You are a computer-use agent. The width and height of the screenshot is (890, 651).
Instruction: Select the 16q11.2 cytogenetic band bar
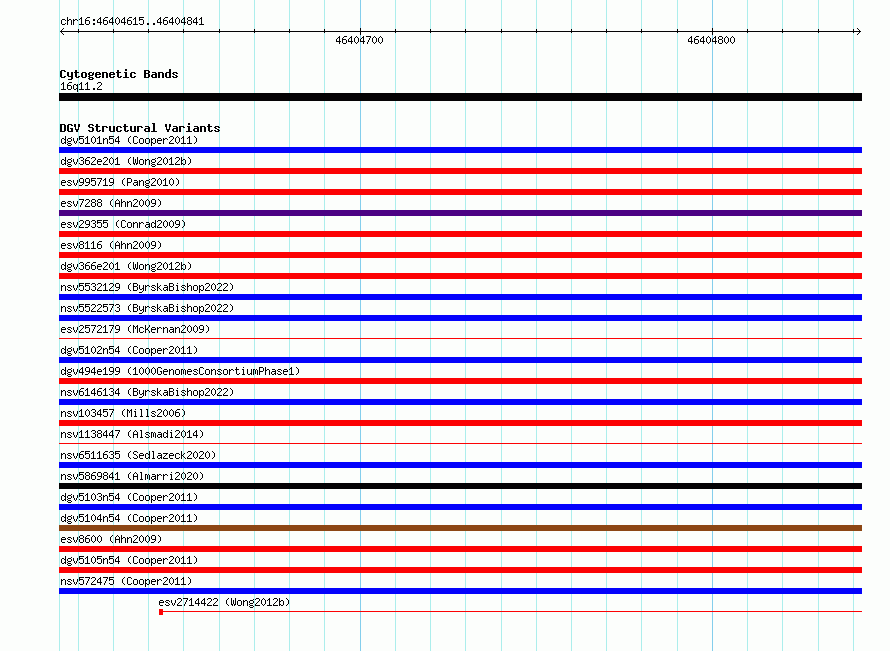460,97
